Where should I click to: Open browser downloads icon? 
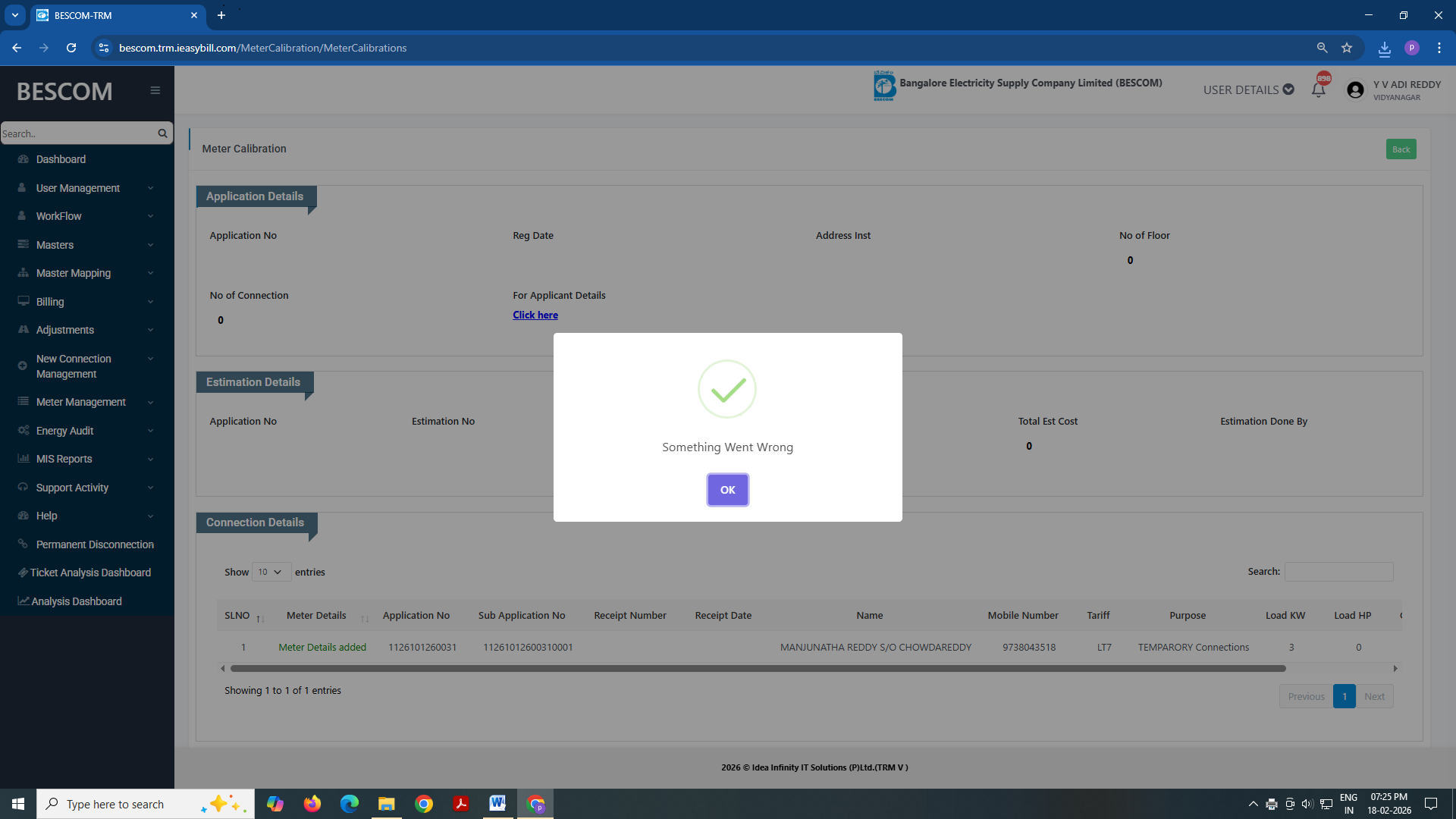(1385, 49)
